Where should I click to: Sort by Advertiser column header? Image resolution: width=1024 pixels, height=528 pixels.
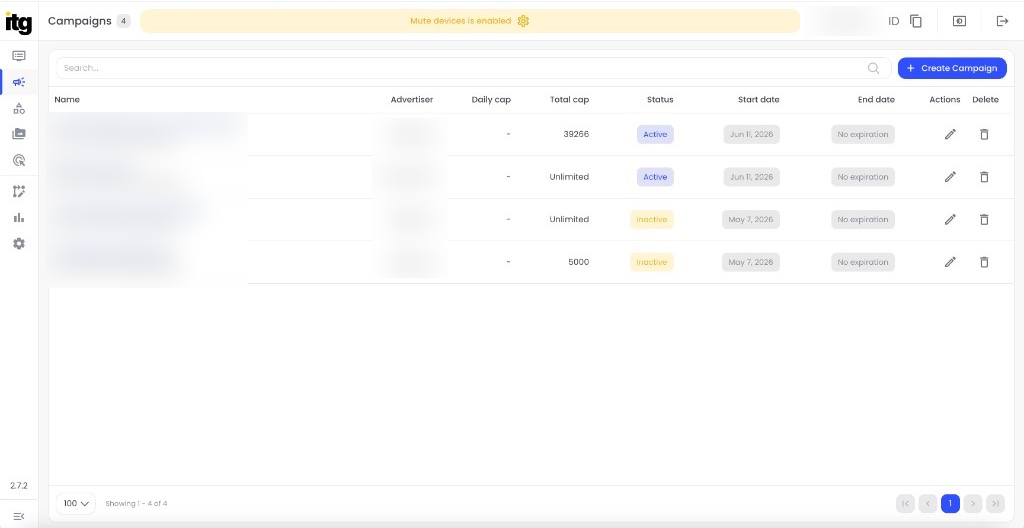pos(411,100)
